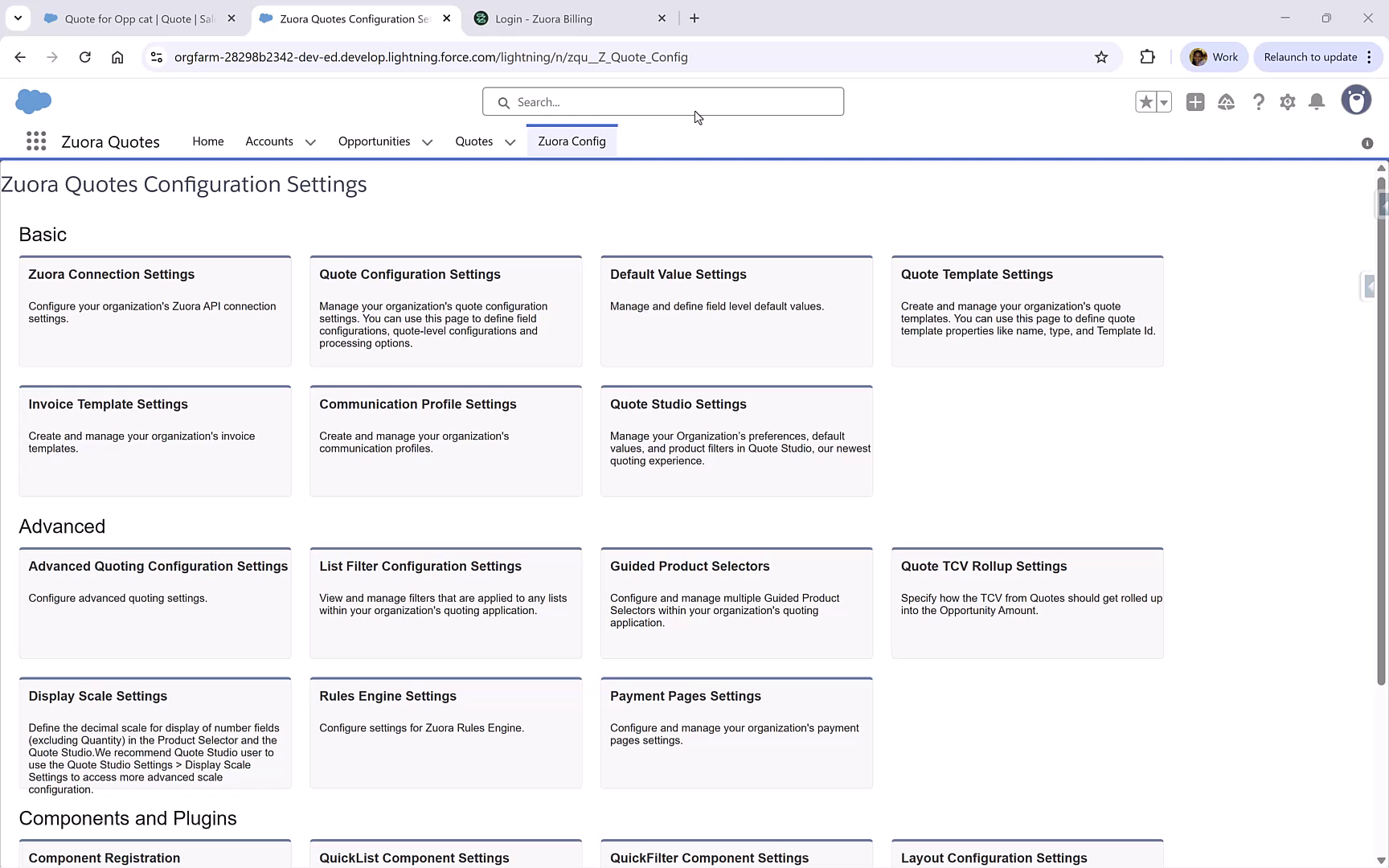This screenshot has height=868, width=1389.
Task: Open the Opportunities tab dropdown
Action: [x=426, y=141]
